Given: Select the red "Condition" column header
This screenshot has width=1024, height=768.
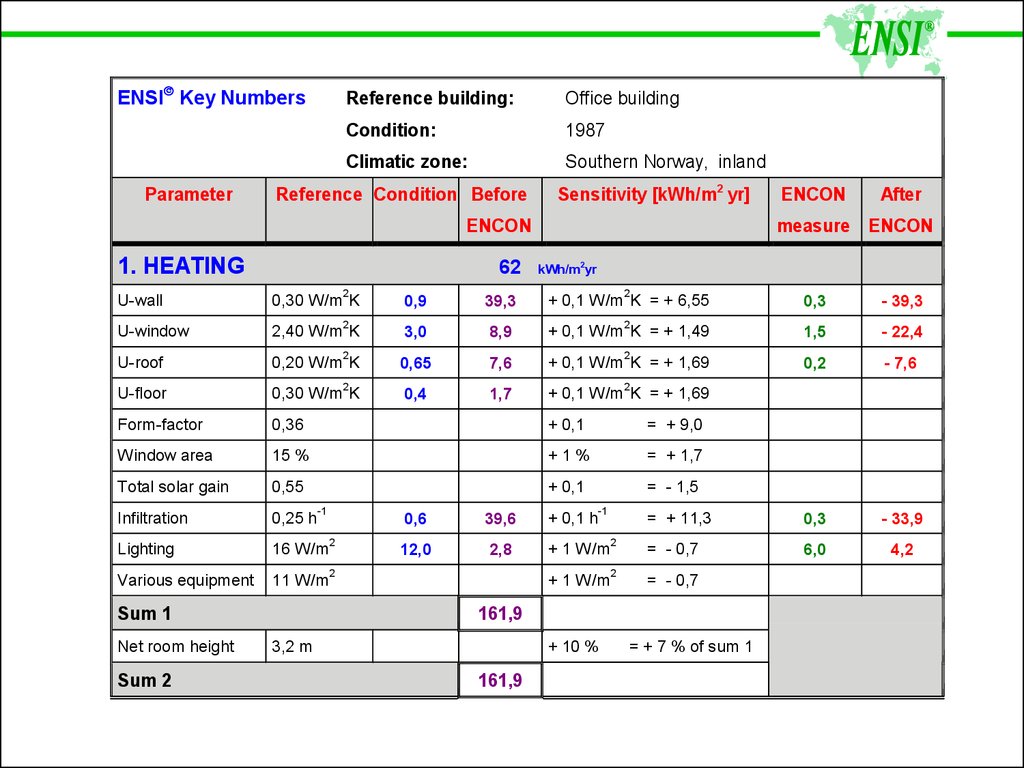Looking at the screenshot, I should click(x=415, y=194).
